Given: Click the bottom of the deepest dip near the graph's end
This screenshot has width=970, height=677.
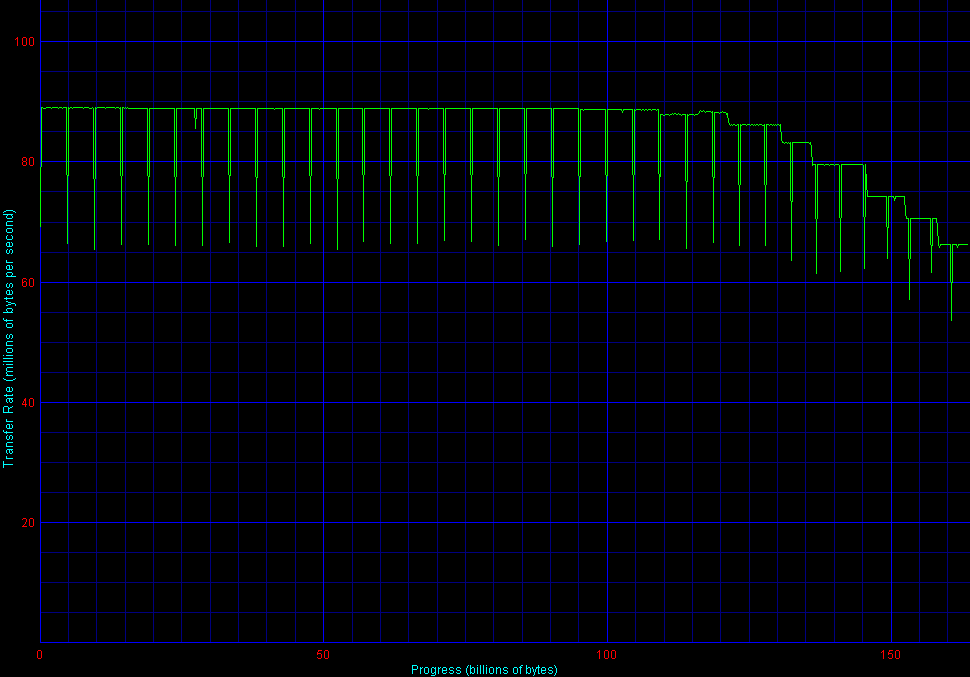Looking at the screenshot, I should [x=951, y=319].
